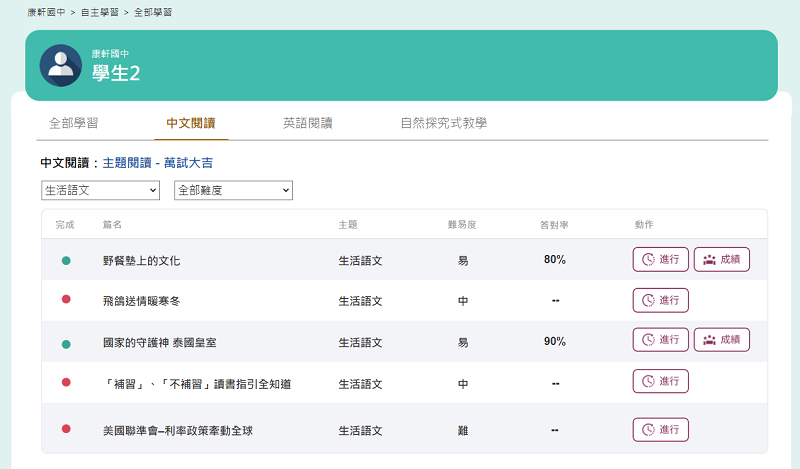The height and width of the screenshot is (469, 800).
Task: Open 成績 for 野餐墊上的文化
Action: click(x=721, y=259)
